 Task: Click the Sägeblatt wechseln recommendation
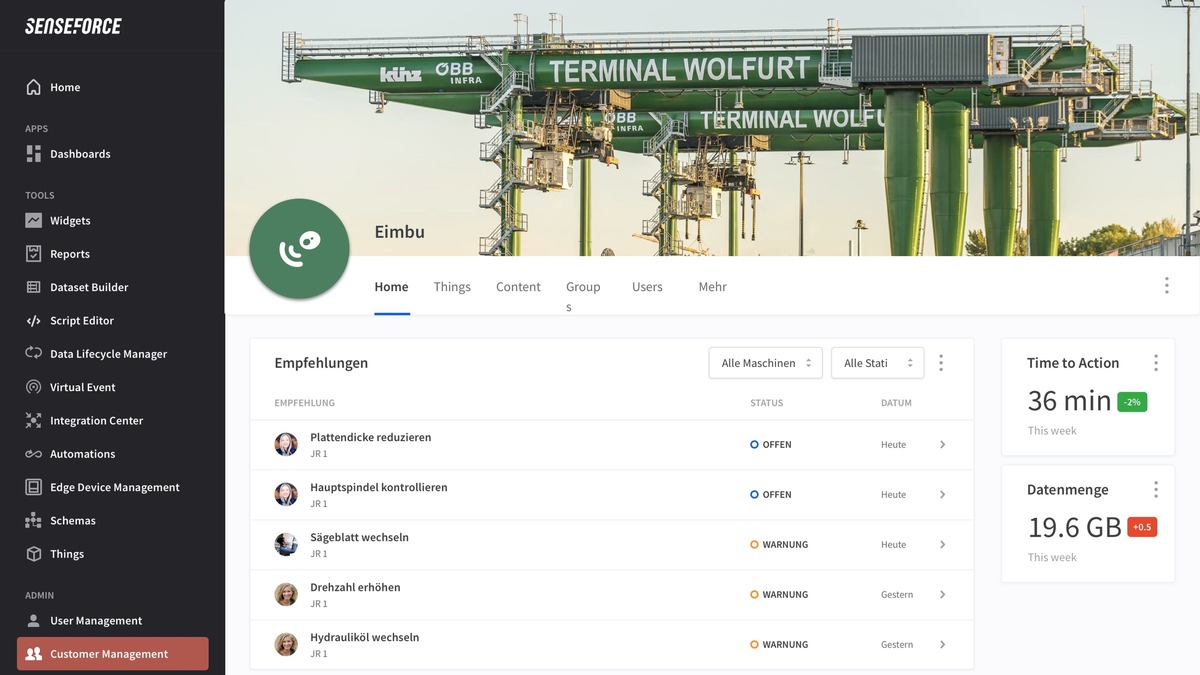(359, 538)
